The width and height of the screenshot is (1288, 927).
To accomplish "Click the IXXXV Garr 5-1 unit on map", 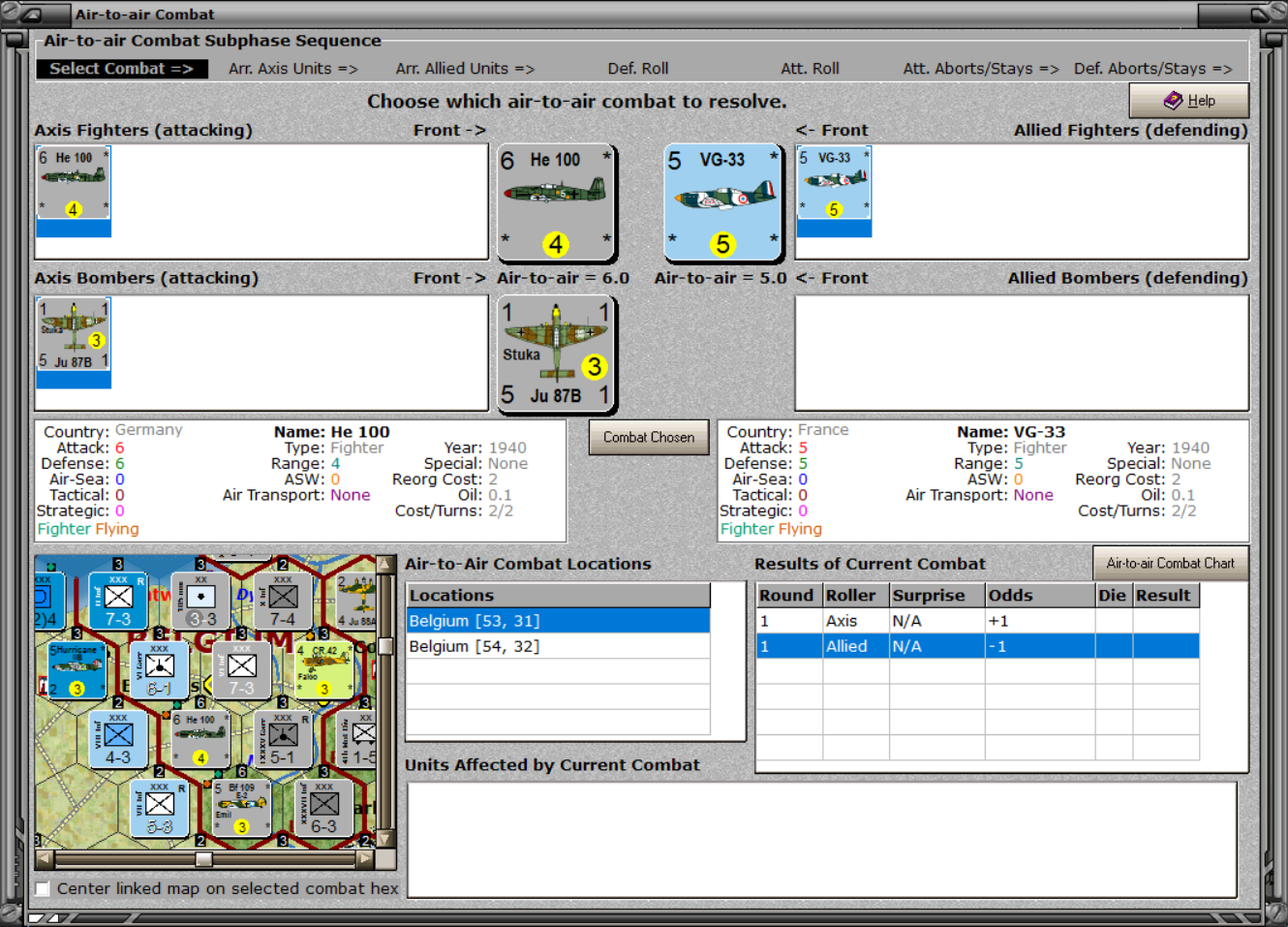I will 283,739.
